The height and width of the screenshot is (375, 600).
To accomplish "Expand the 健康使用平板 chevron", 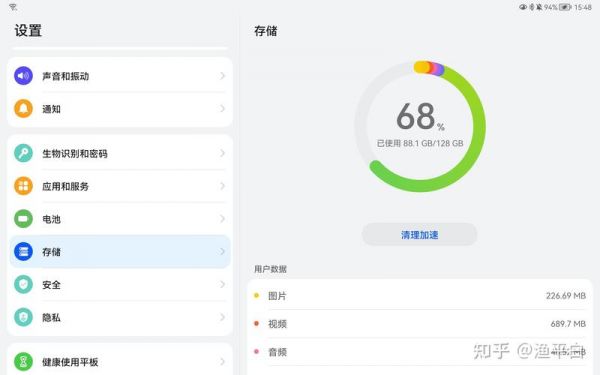I will point(222,361).
